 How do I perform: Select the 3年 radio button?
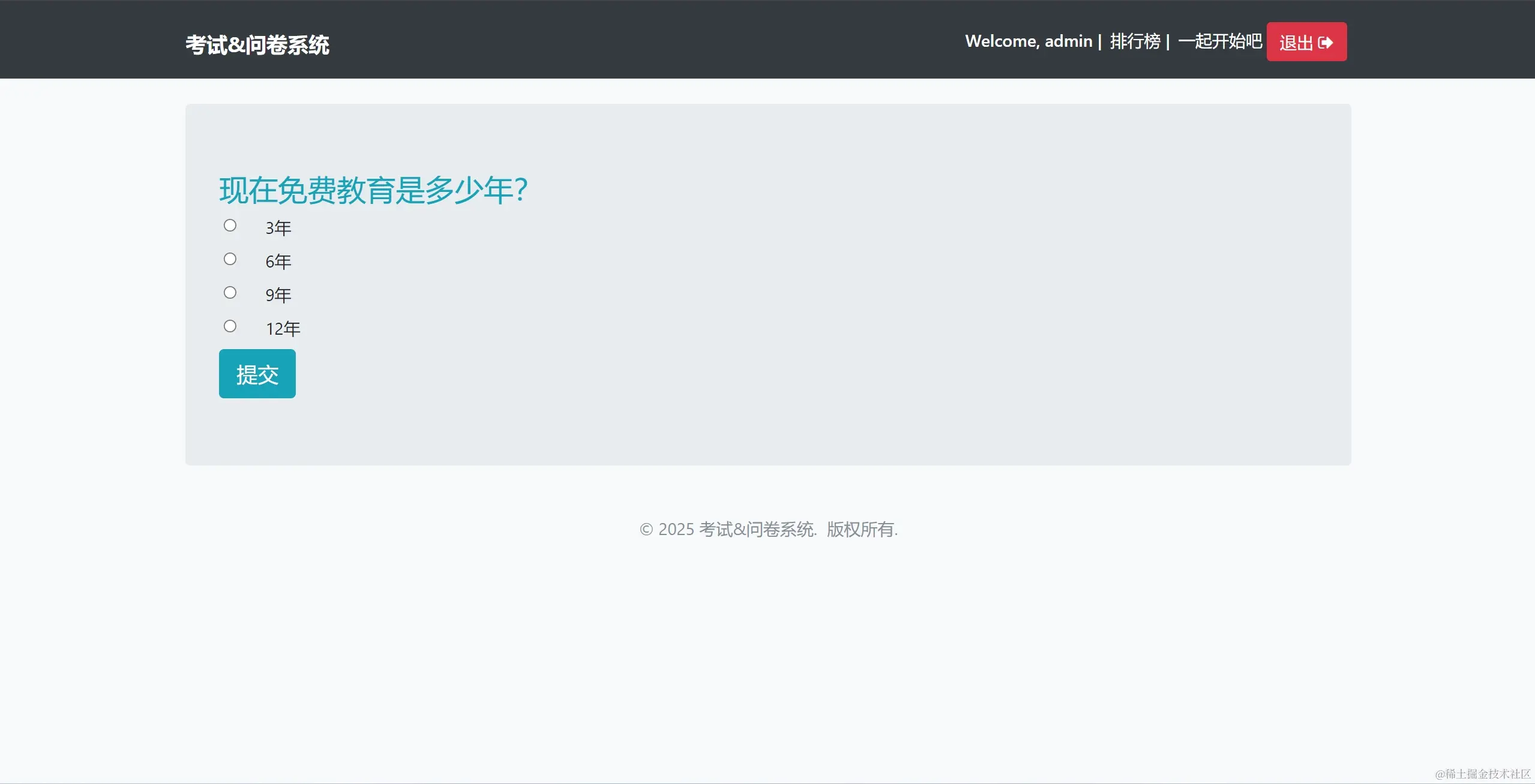tap(230, 226)
